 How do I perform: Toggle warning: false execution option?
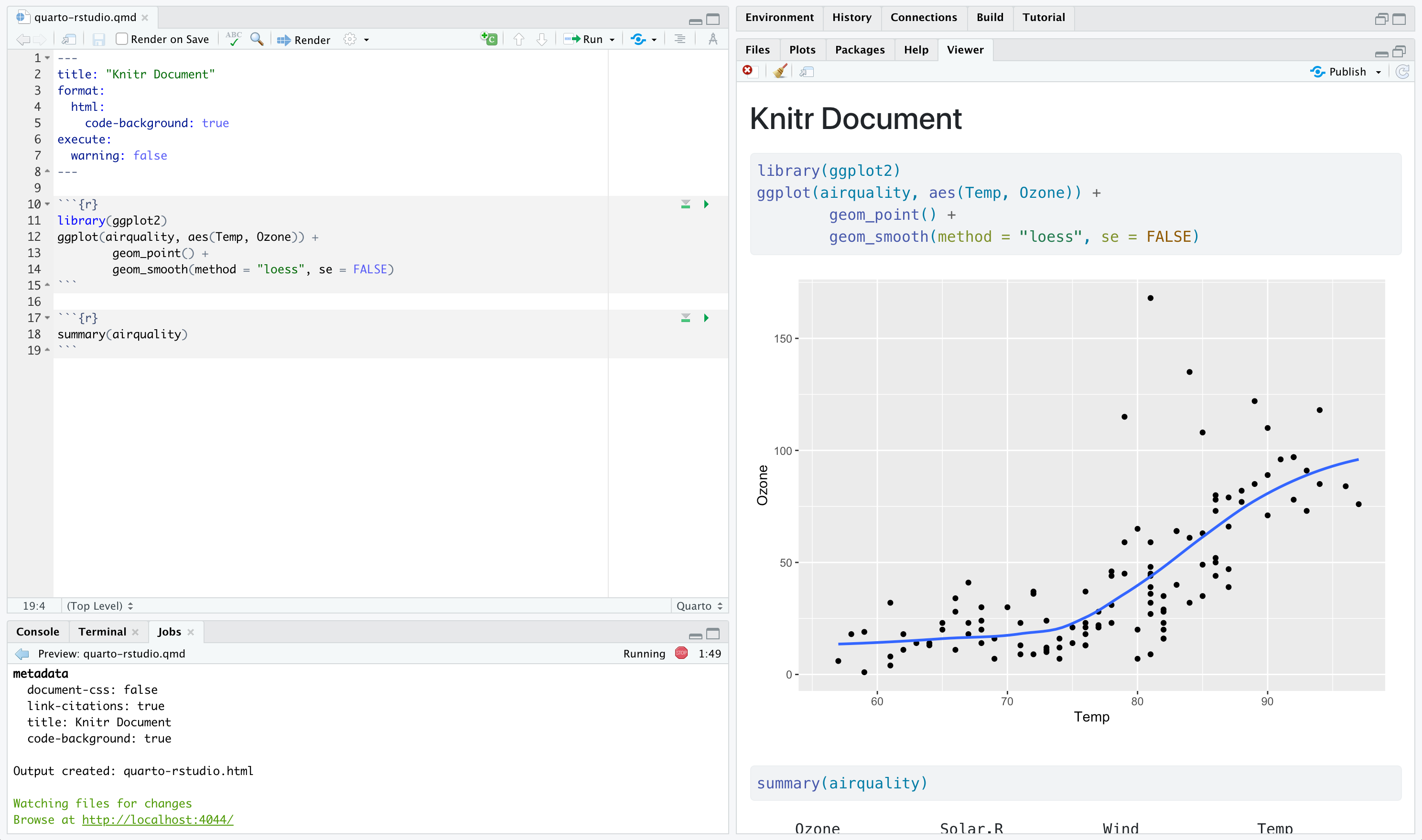point(112,155)
